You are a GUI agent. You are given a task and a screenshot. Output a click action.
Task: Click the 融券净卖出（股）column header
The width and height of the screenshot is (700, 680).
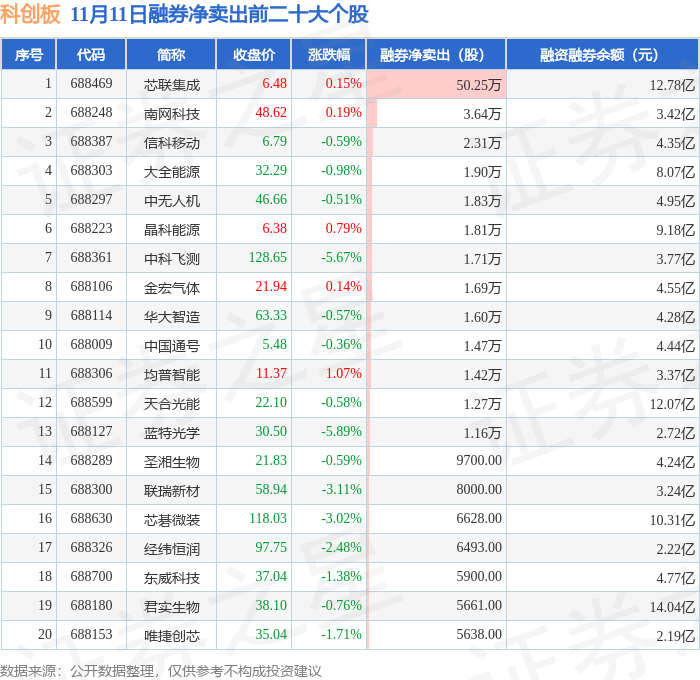pos(436,54)
